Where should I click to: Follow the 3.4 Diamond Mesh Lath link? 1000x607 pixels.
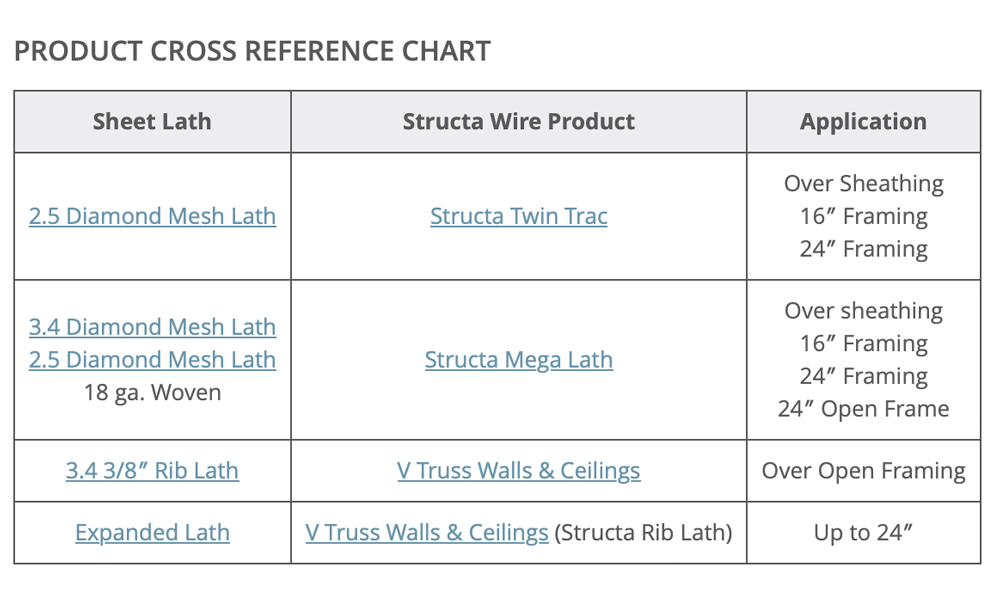(x=152, y=327)
